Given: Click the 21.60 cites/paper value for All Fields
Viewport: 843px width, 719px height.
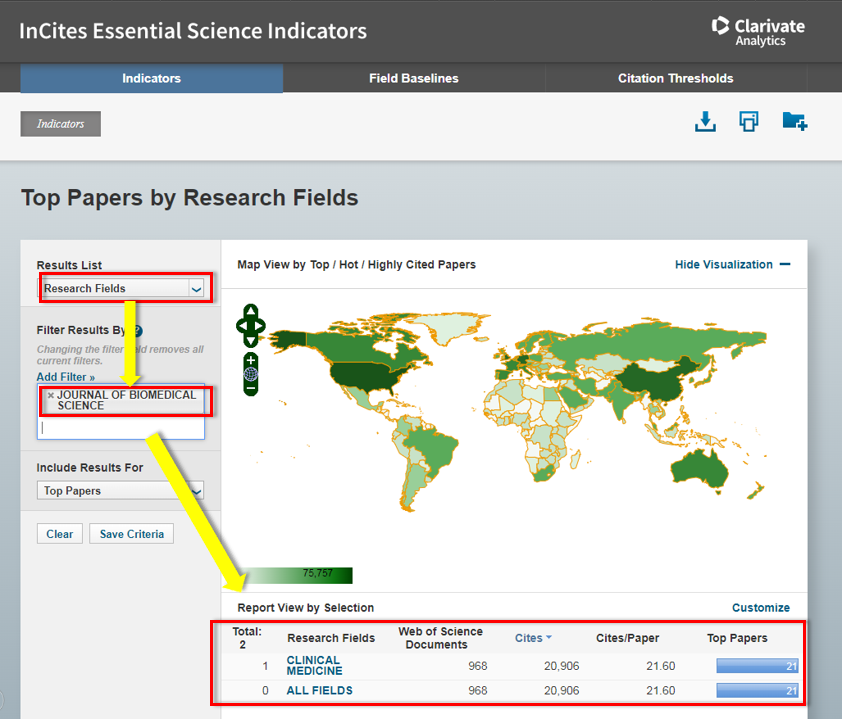Looking at the screenshot, I should click(660, 690).
